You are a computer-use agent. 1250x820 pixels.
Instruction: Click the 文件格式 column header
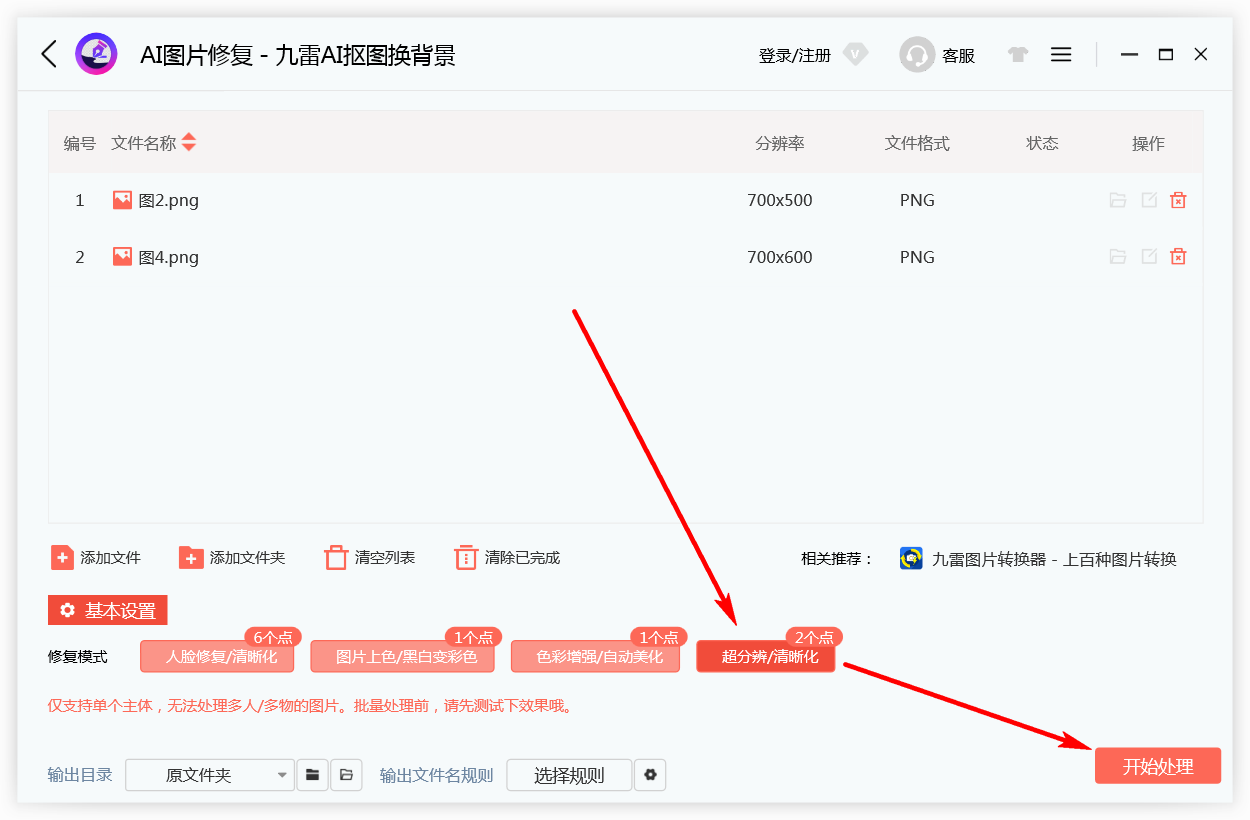(x=917, y=143)
